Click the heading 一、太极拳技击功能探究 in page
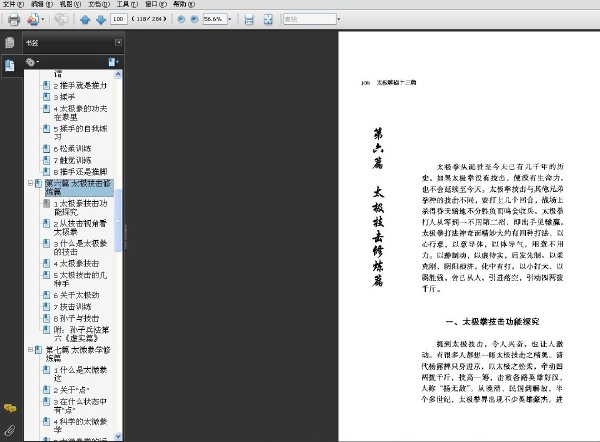Image resolution: width=600 pixels, height=442 pixels. tap(492, 321)
